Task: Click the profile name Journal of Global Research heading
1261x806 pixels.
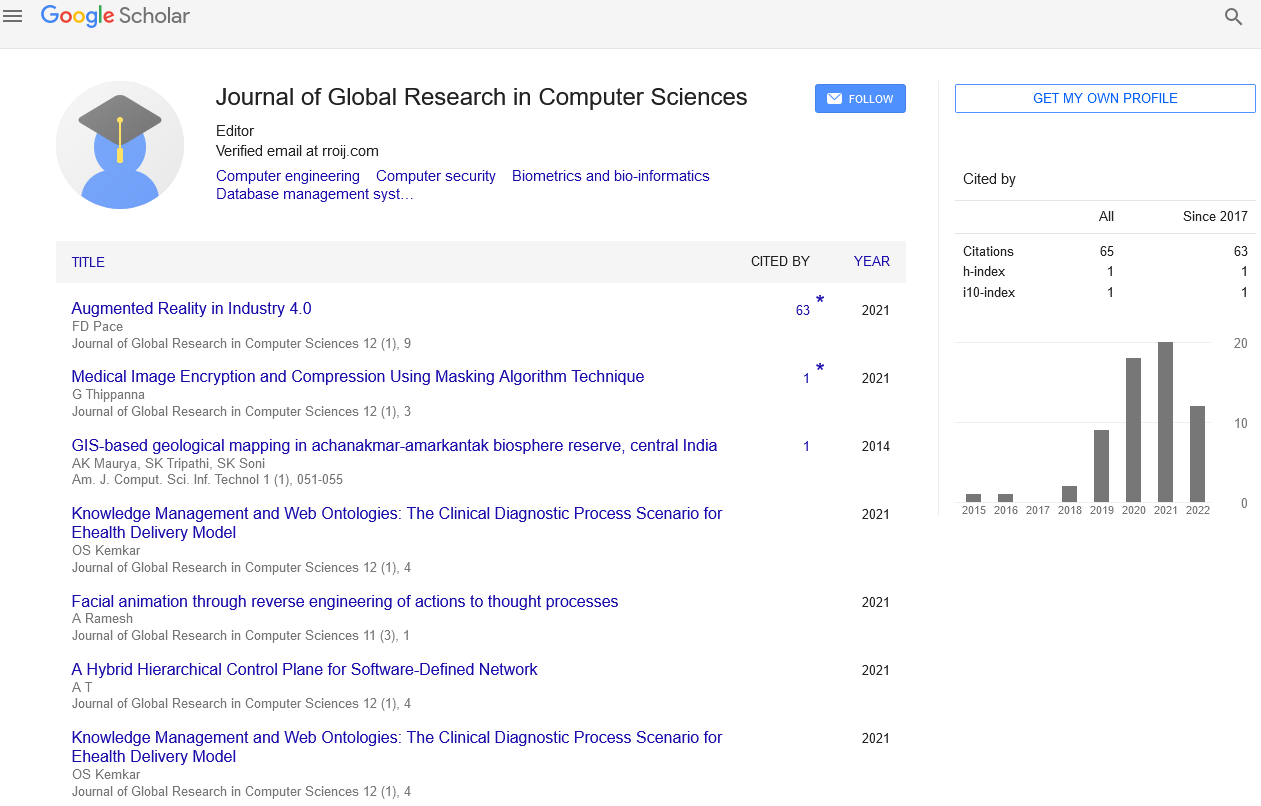Action: tap(482, 97)
